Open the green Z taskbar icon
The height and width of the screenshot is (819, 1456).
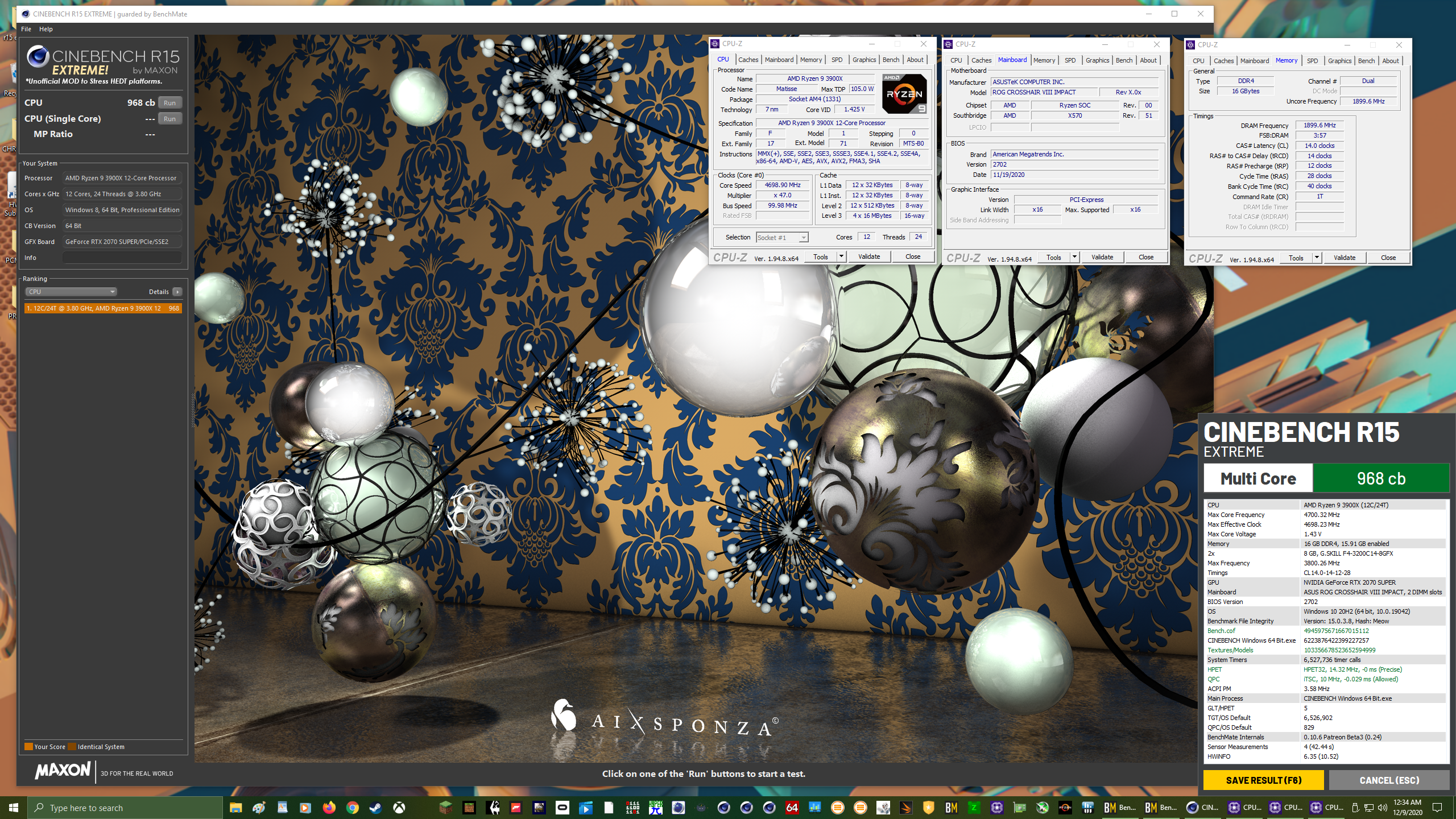974,808
